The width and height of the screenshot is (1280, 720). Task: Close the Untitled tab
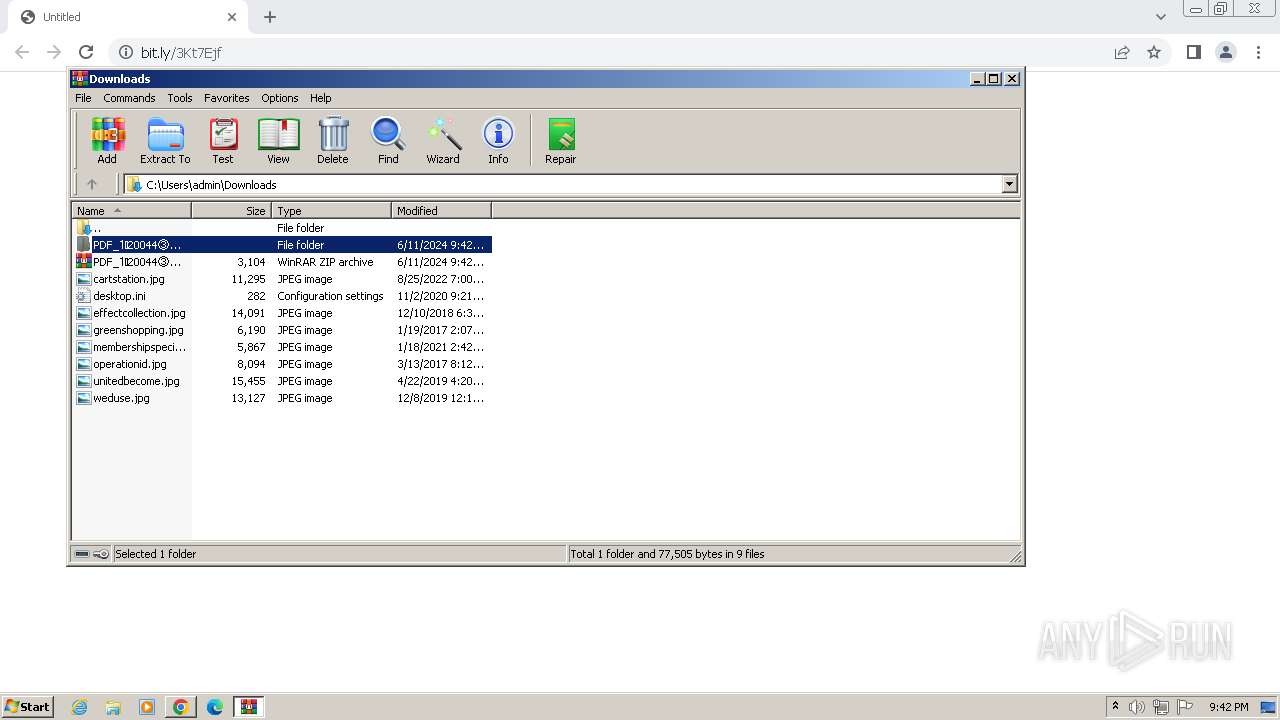[232, 17]
